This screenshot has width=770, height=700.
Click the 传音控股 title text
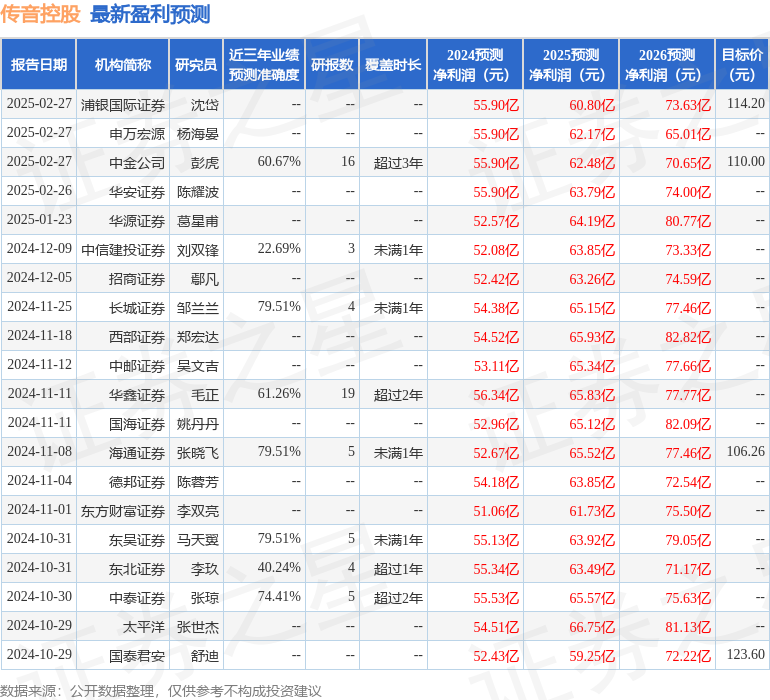[40, 14]
